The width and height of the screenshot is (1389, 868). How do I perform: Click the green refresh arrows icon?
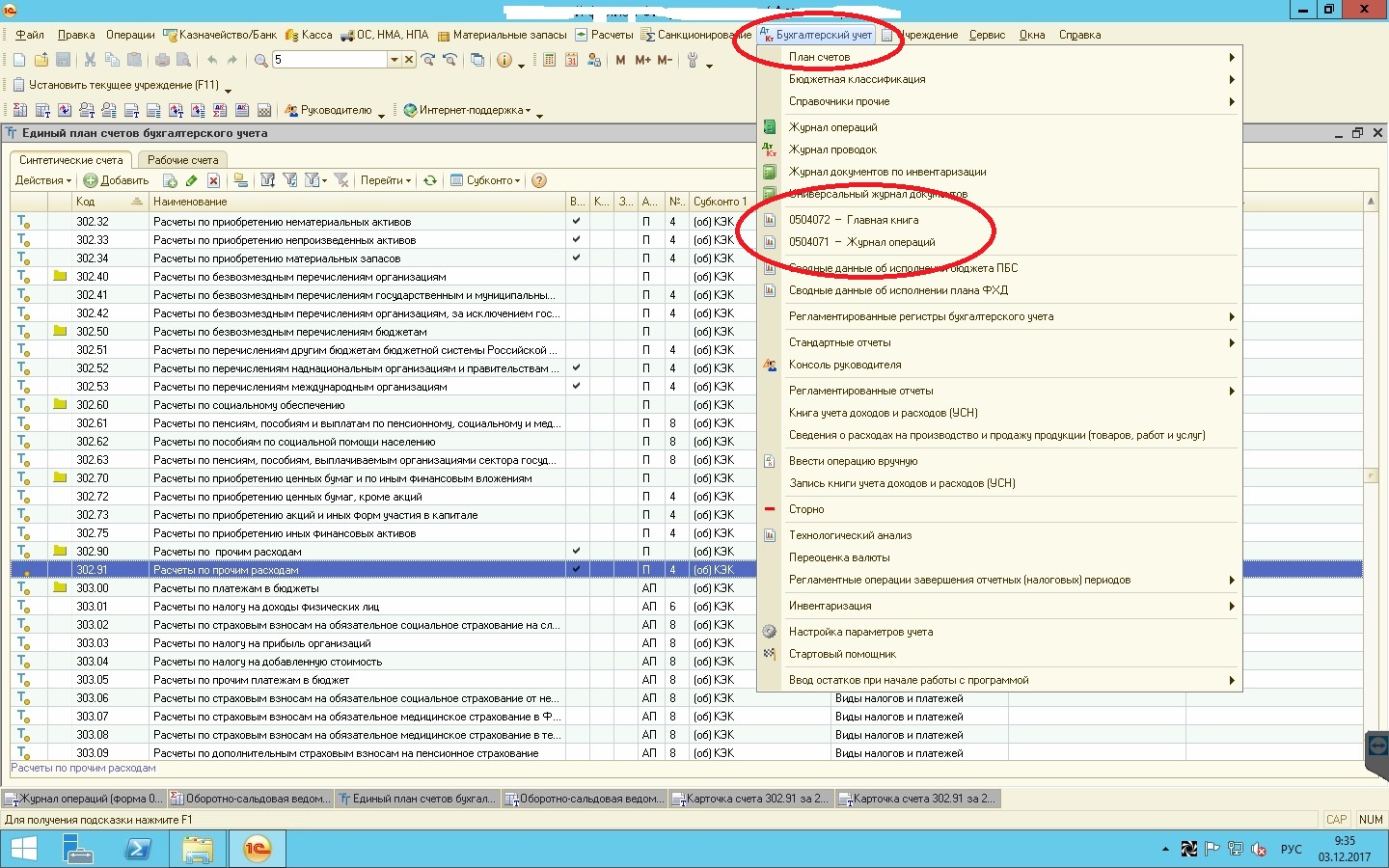pyautogui.click(x=430, y=180)
